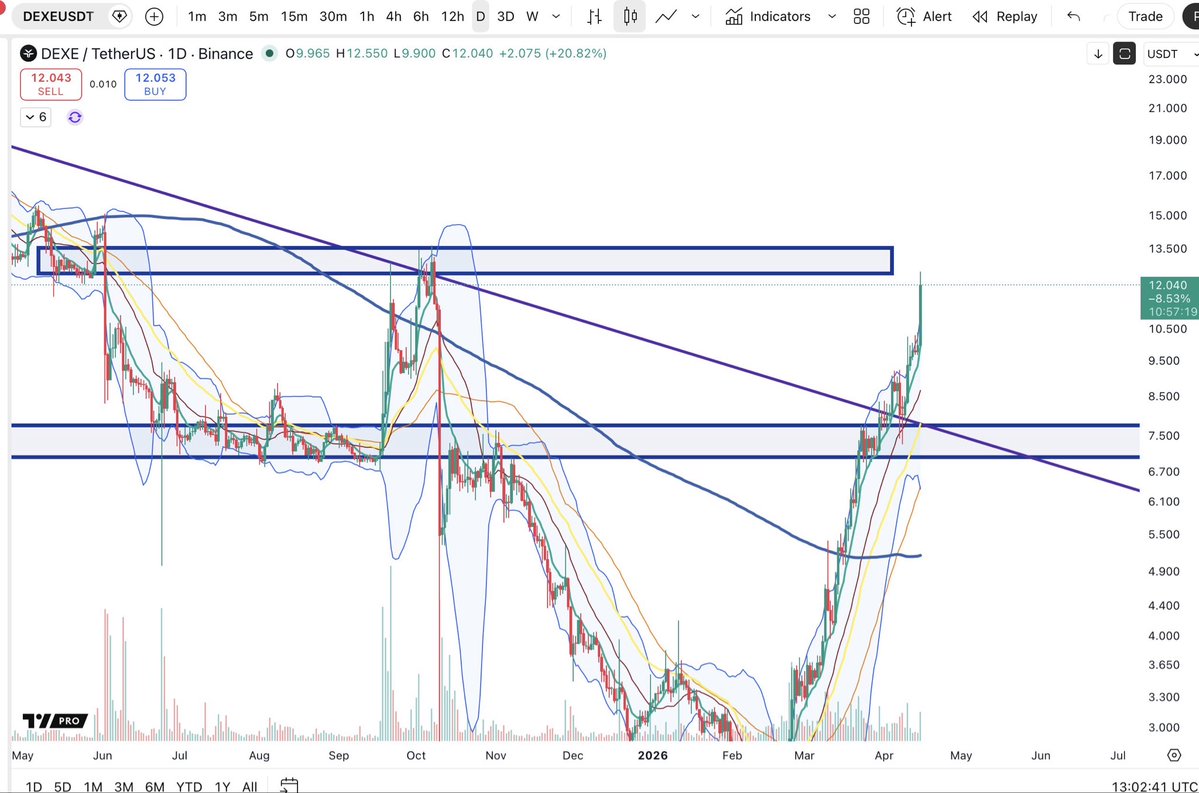Open the go-to-date calendar icon

[289, 785]
